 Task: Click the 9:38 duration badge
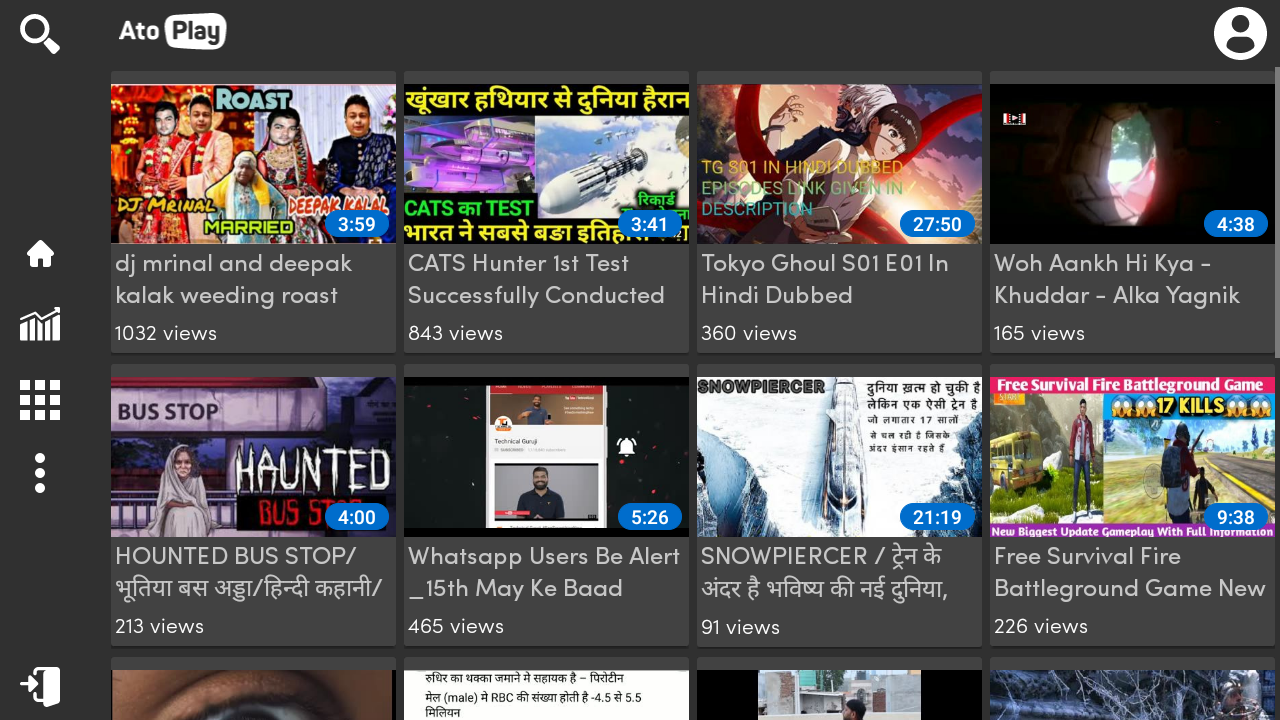(x=1236, y=517)
